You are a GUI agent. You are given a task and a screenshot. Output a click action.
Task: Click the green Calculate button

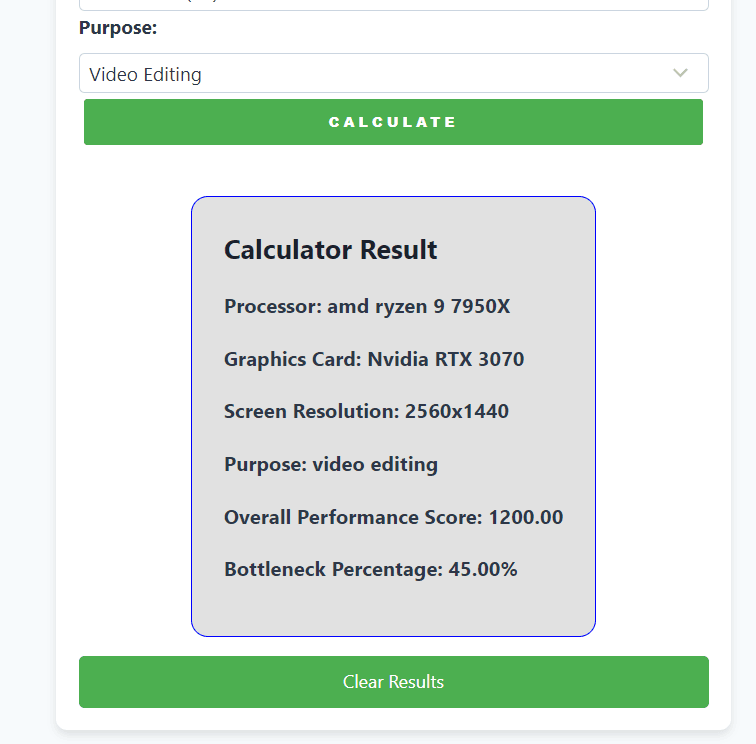(x=393, y=122)
